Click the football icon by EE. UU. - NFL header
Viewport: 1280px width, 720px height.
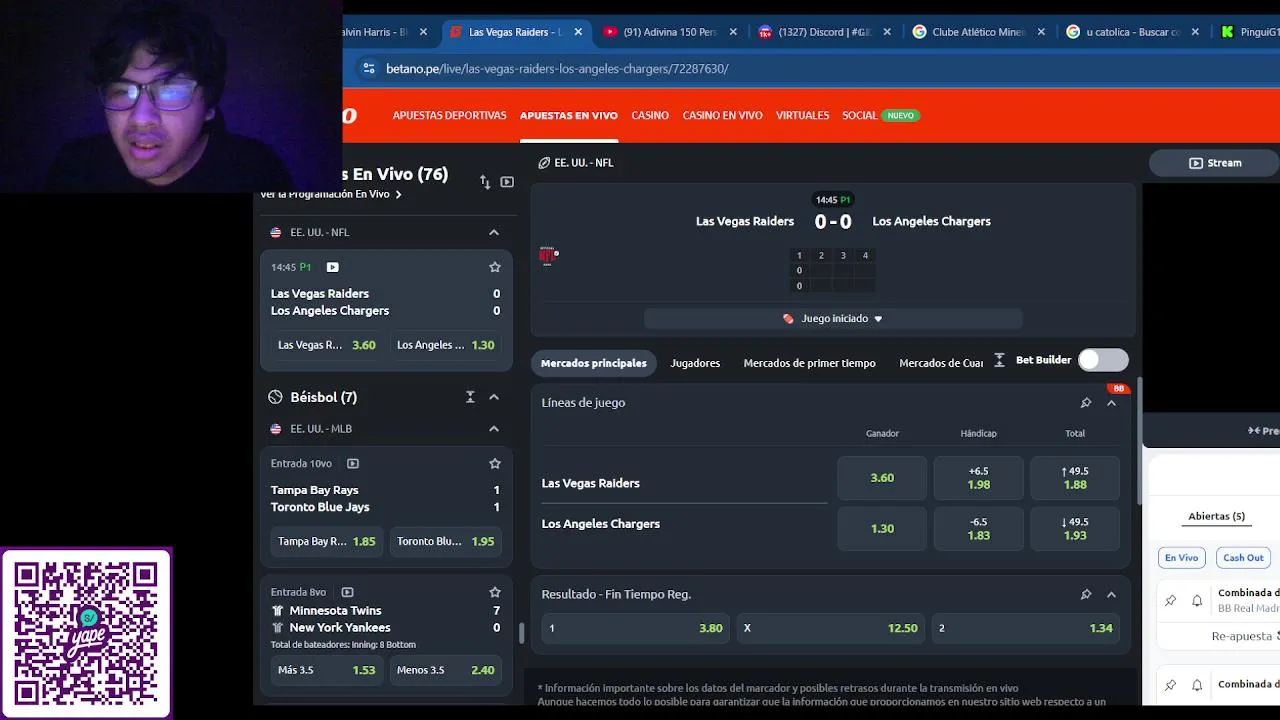click(x=544, y=163)
